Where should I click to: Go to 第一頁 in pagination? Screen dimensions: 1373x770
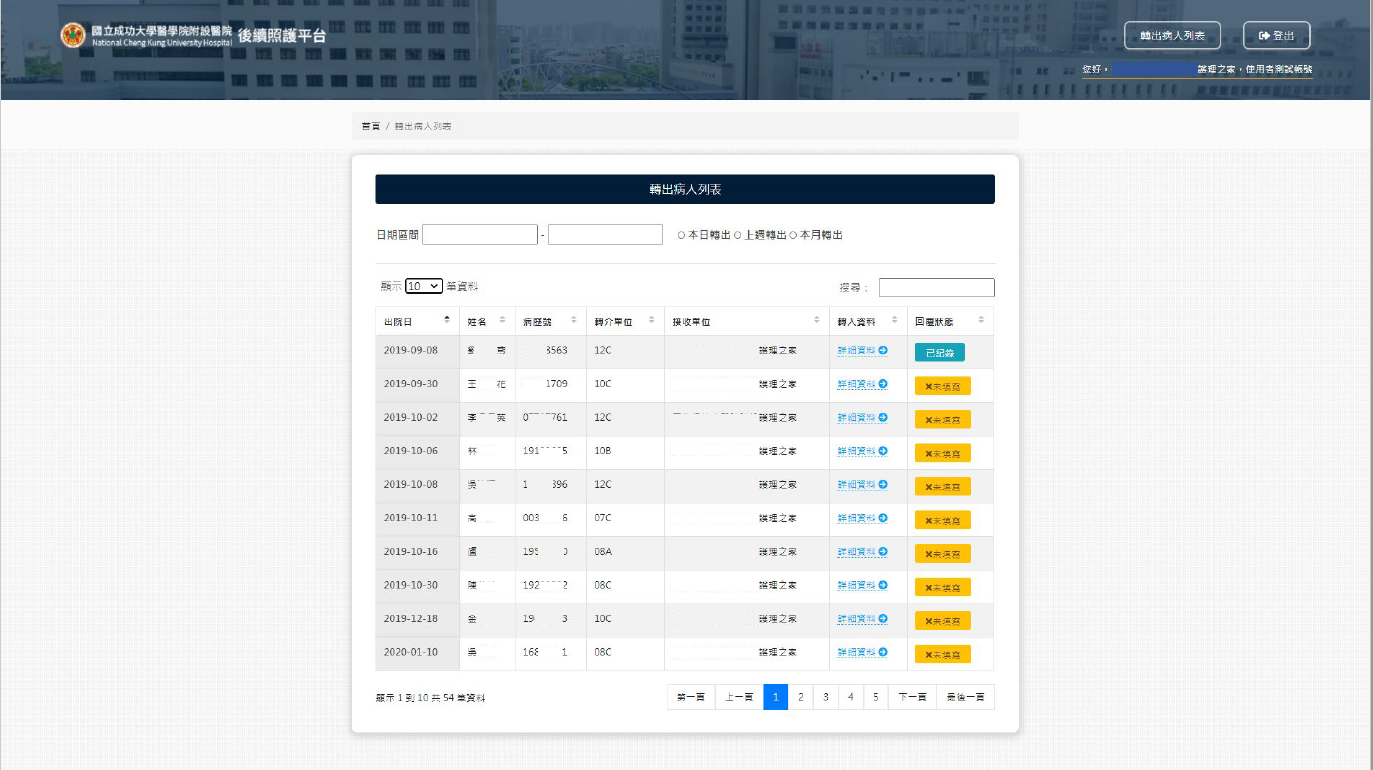[691, 697]
